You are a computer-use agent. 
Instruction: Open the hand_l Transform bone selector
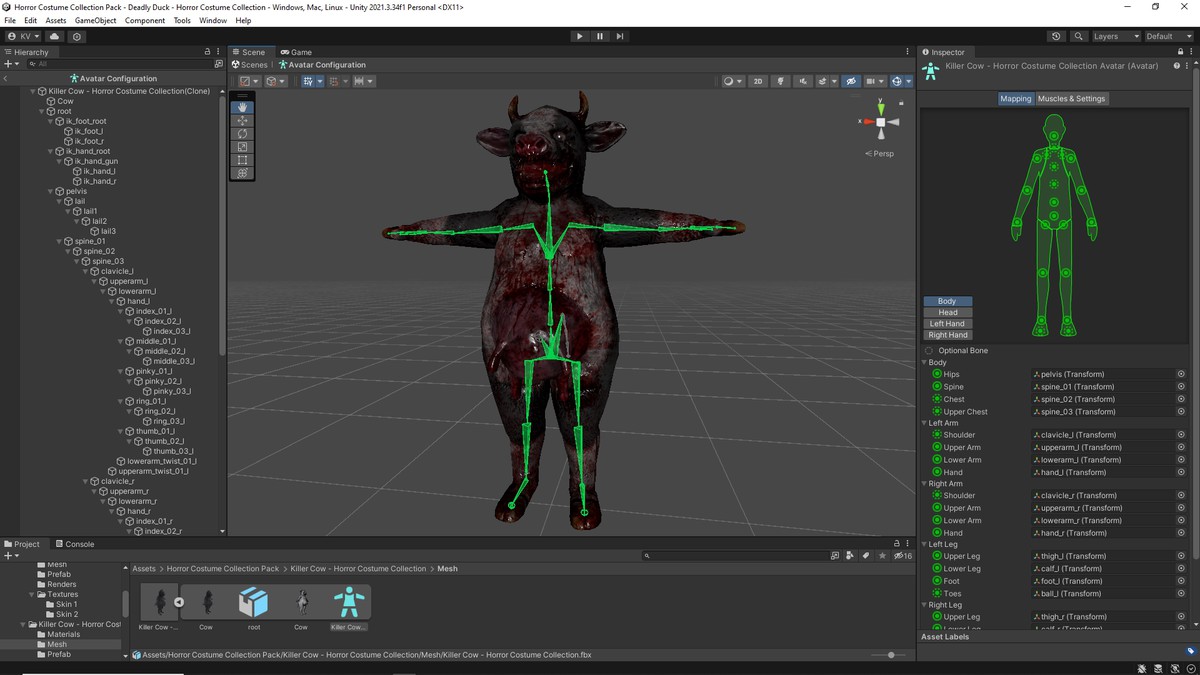1180,471
